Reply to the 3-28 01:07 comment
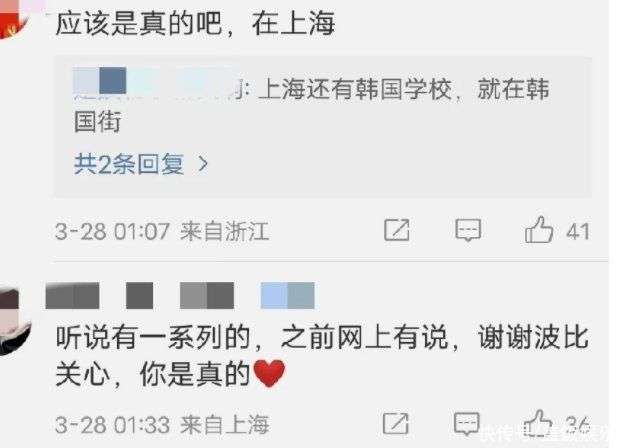Image resolution: width=623 pixels, height=448 pixels. [468, 230]
